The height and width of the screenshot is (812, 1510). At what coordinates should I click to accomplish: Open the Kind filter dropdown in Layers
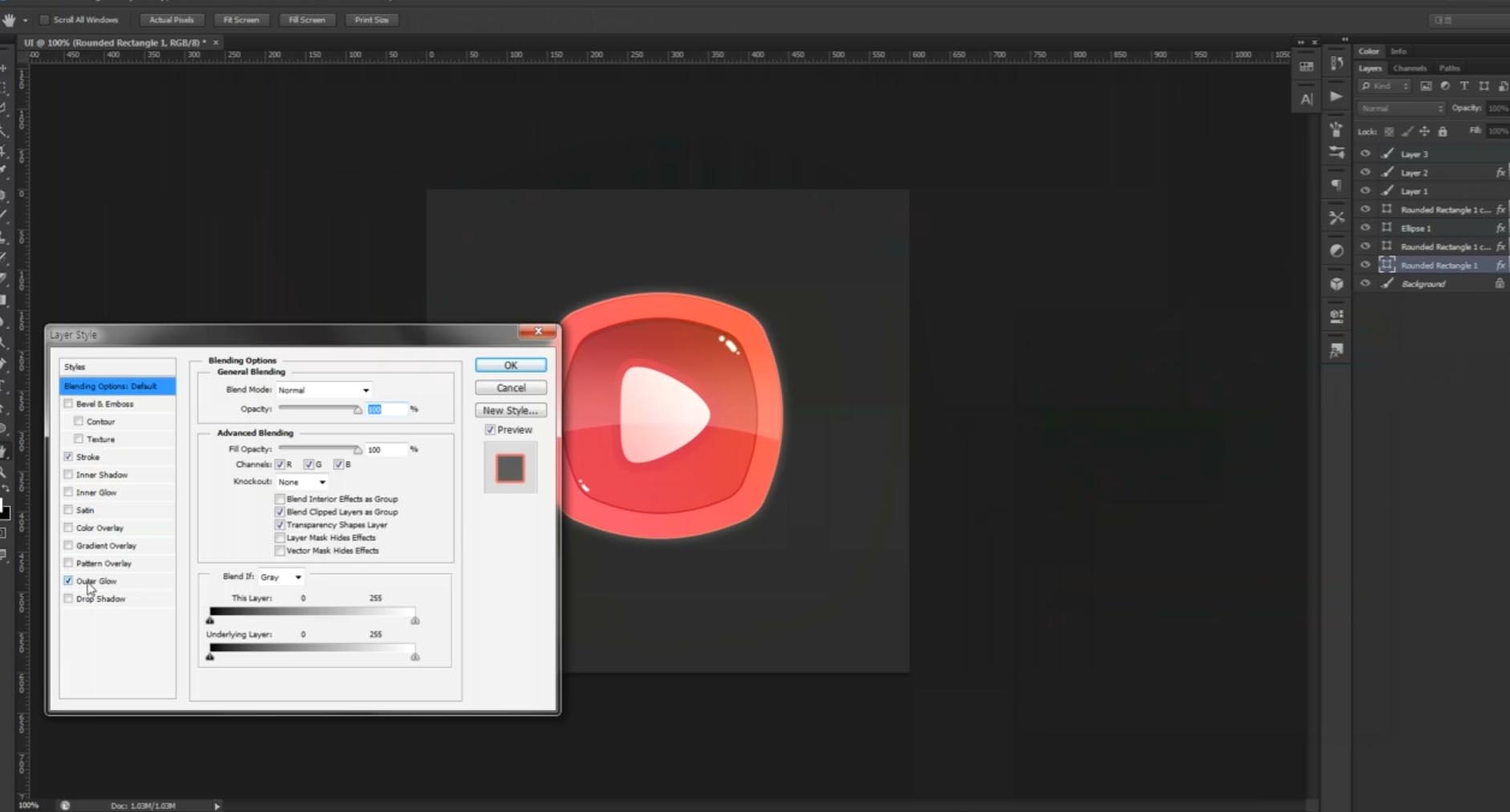pos(1385,86)
